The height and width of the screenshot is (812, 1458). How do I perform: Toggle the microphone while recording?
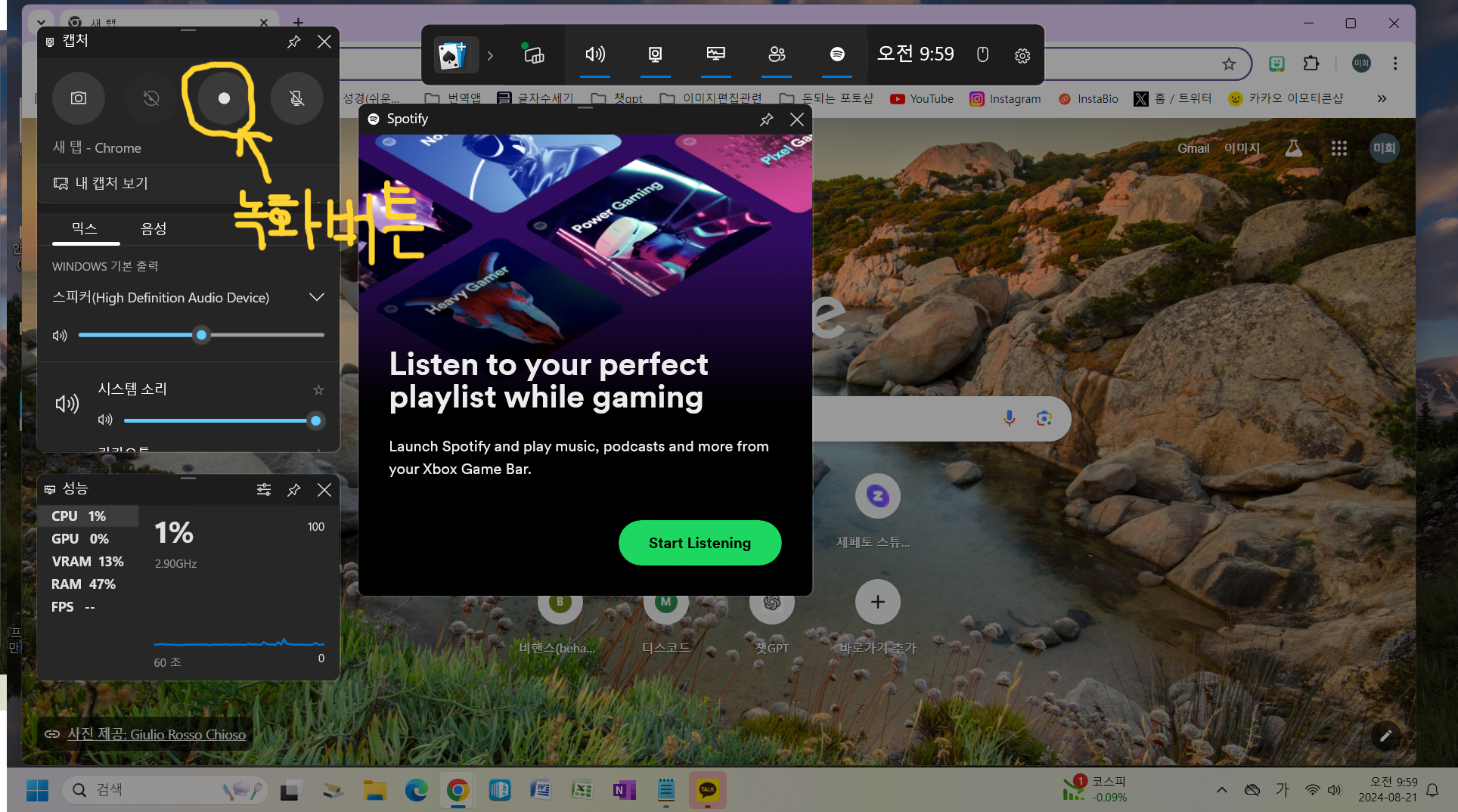pyautogui.click(x=297, y=98)
